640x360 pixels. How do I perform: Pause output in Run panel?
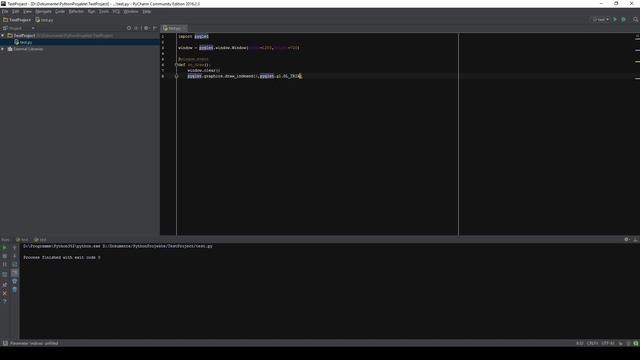[x=5, y=264]
